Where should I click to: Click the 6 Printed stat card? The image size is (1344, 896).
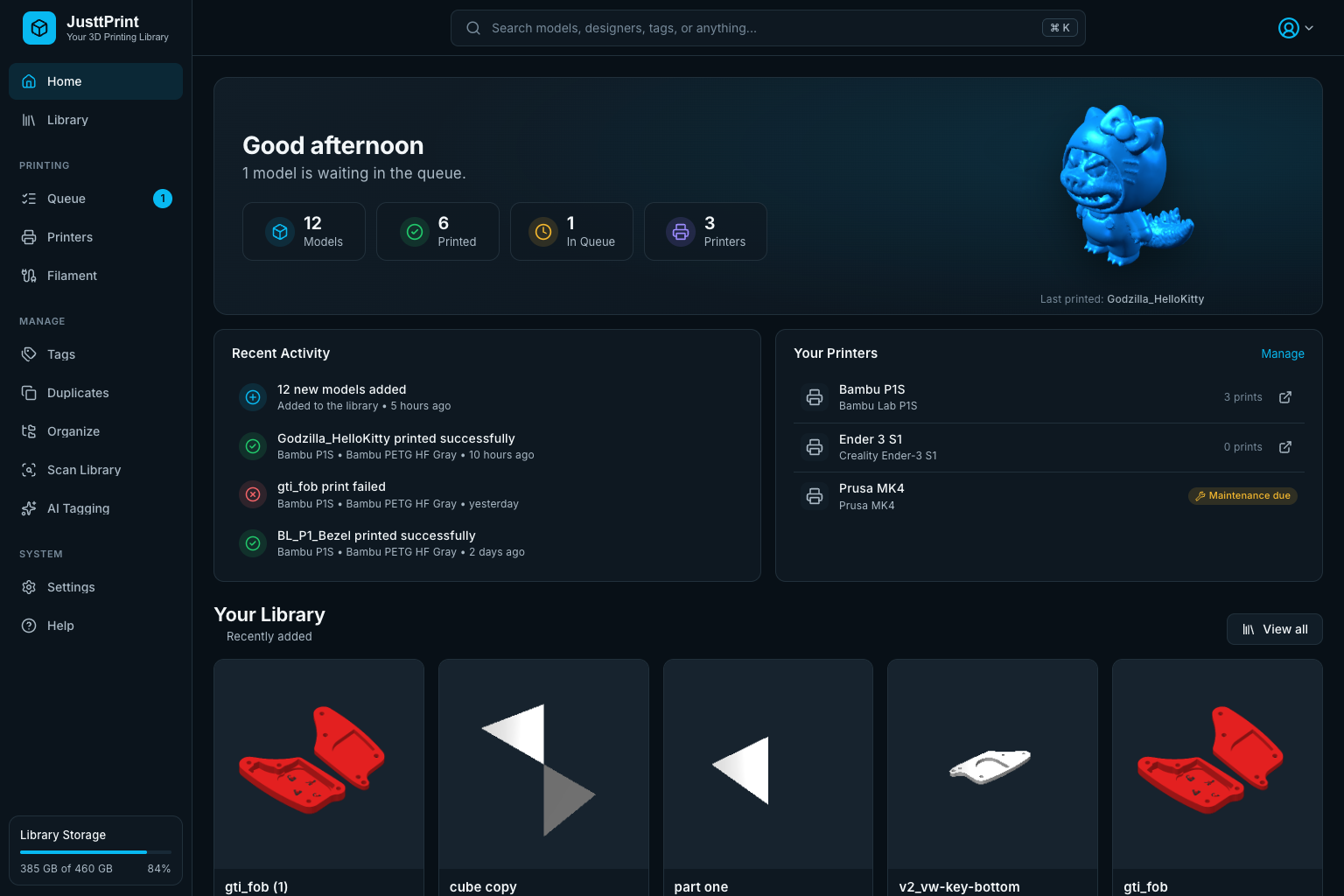pyautogui.click(x=437, y=232)
